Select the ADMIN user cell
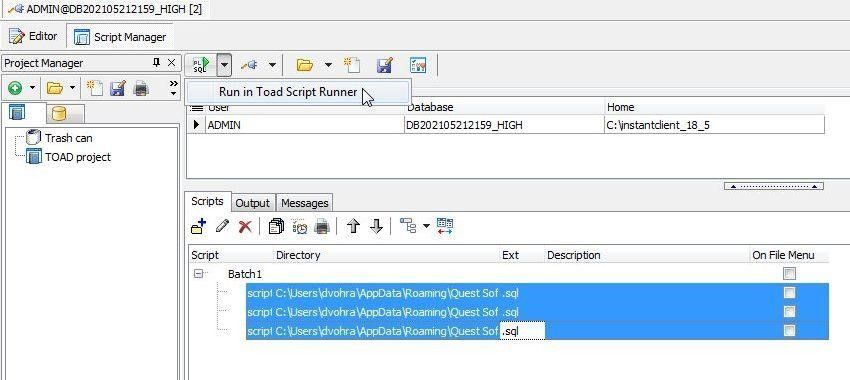 pyautogui.click(x=305, y=125)
